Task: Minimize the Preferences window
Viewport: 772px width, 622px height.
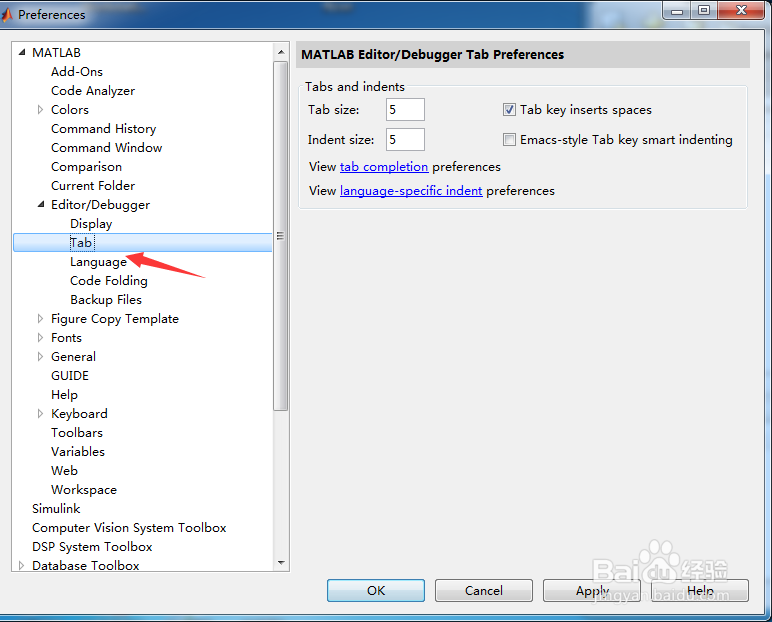Action: 677,11
